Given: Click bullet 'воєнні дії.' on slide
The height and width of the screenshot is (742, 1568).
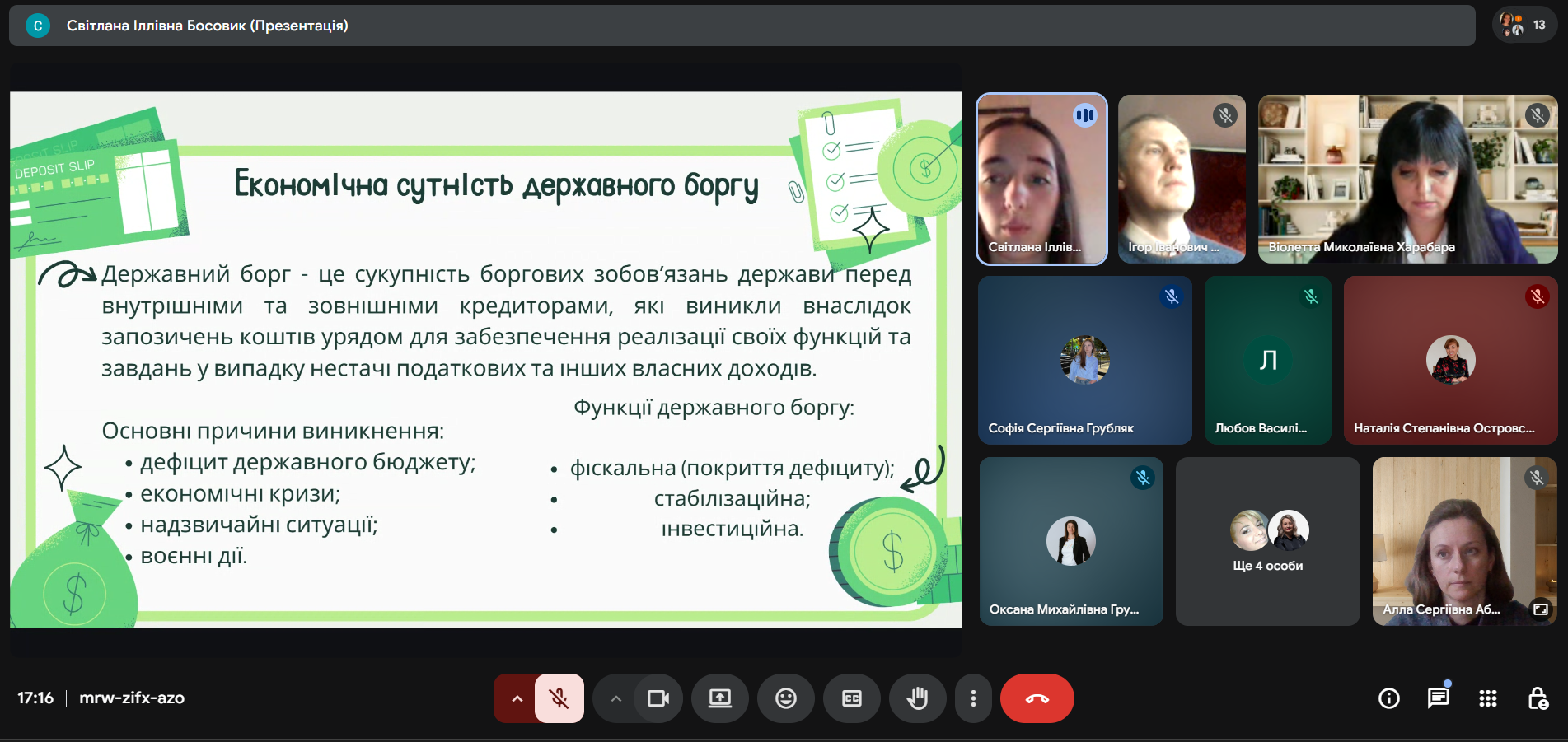Looking at the screenshot, I should (194, 556).
